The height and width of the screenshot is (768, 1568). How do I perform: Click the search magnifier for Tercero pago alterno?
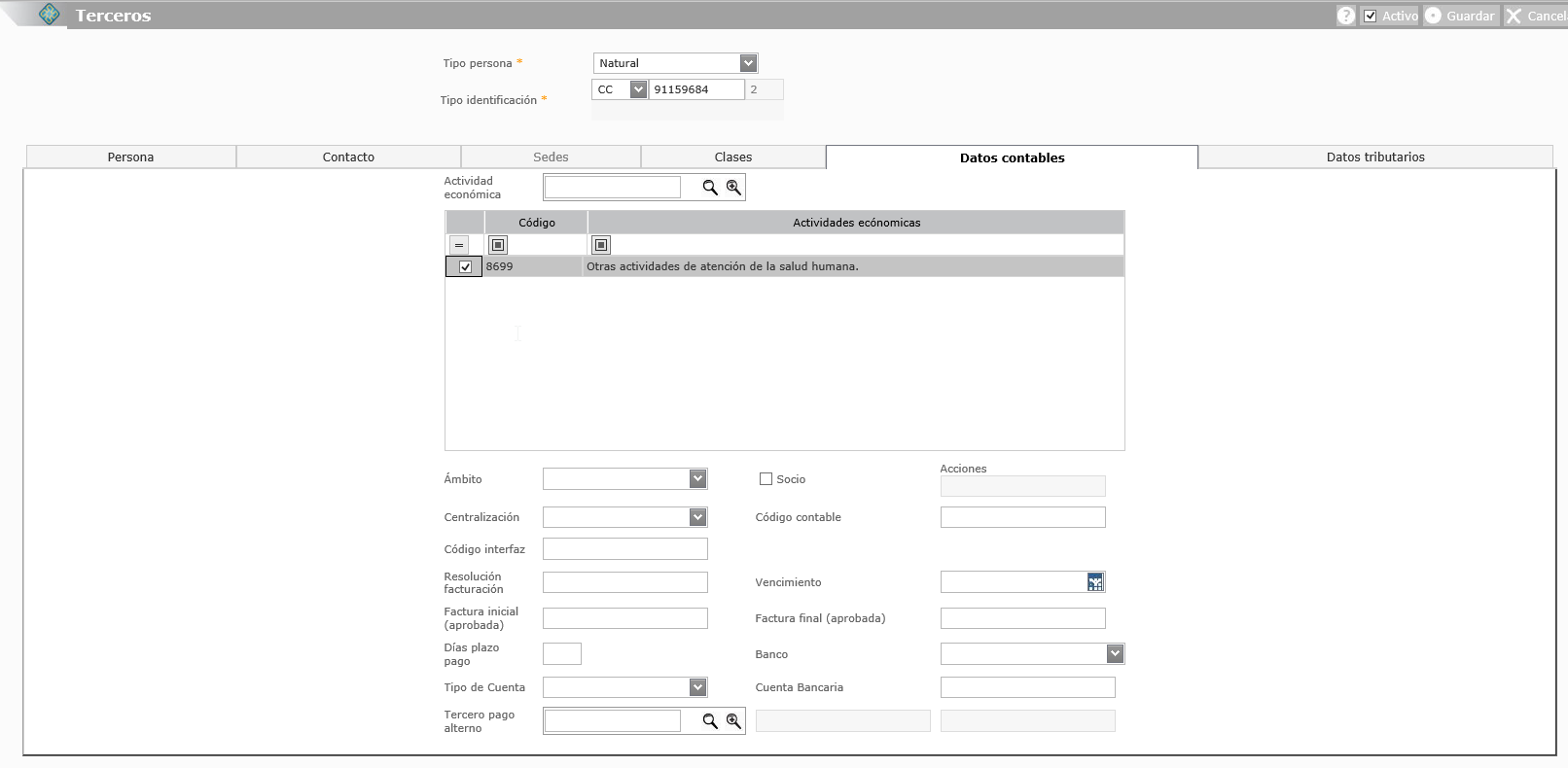[x=710, y=721]
